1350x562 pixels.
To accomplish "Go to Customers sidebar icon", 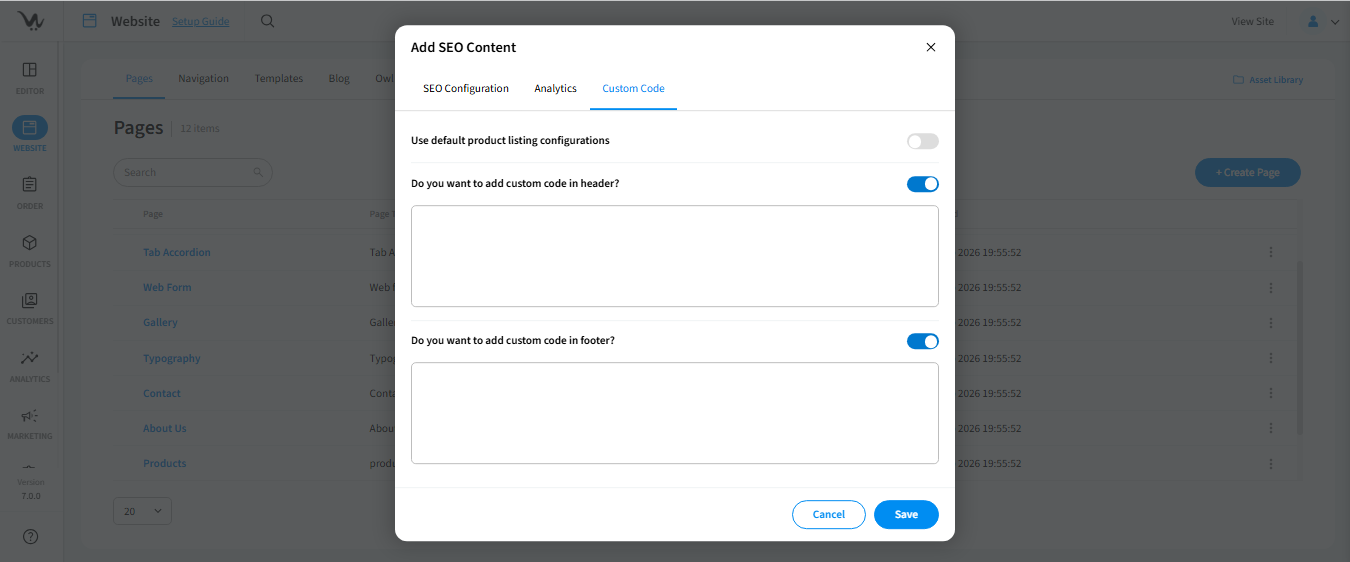I will point(30,300).
